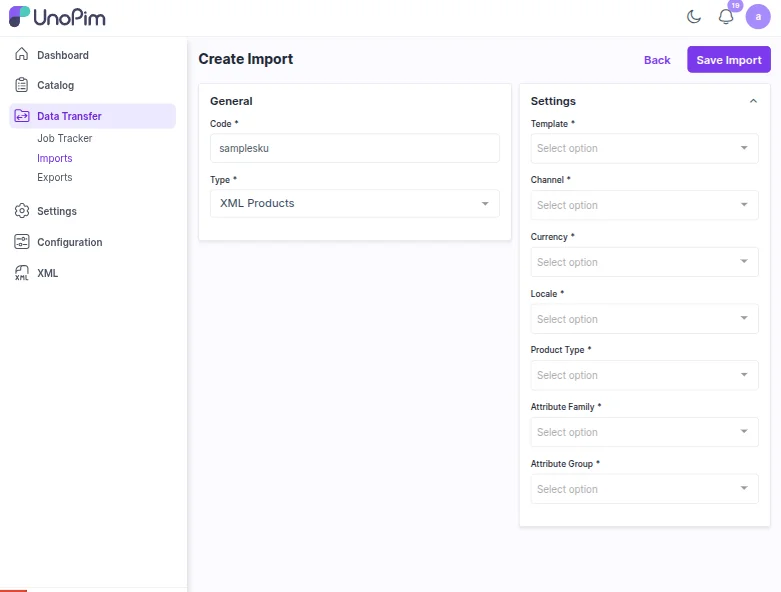
Task: Toggle dark mode moon icon
Action: tap(694, 17)
